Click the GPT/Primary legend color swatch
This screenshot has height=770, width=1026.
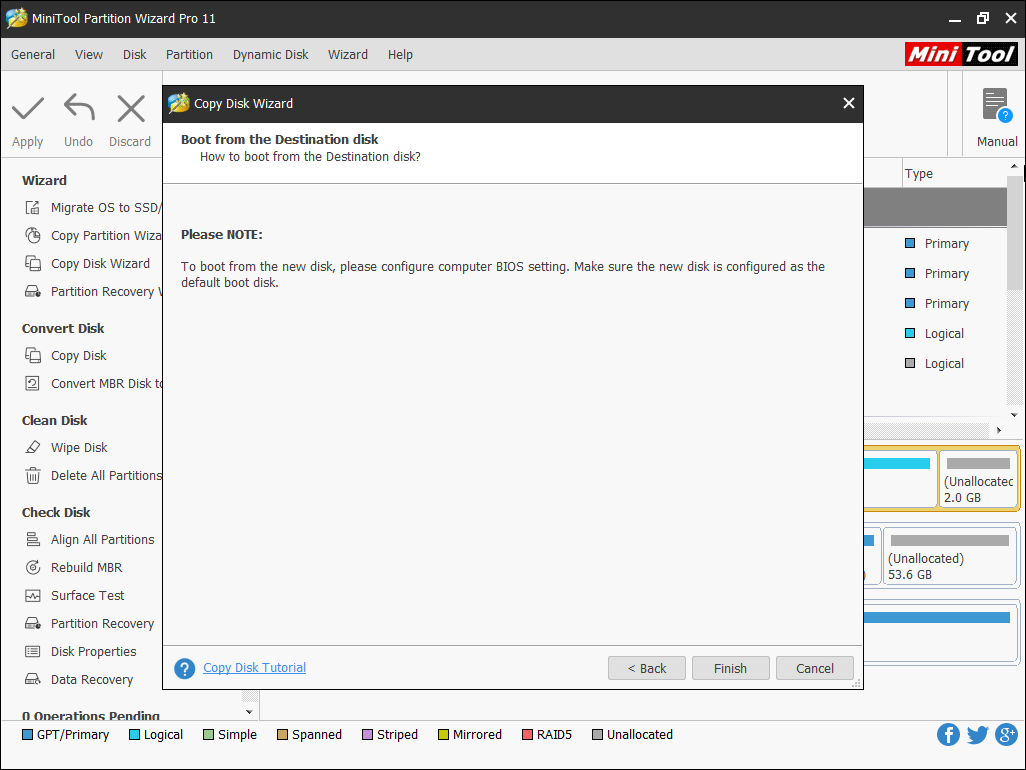pos(27,735)
